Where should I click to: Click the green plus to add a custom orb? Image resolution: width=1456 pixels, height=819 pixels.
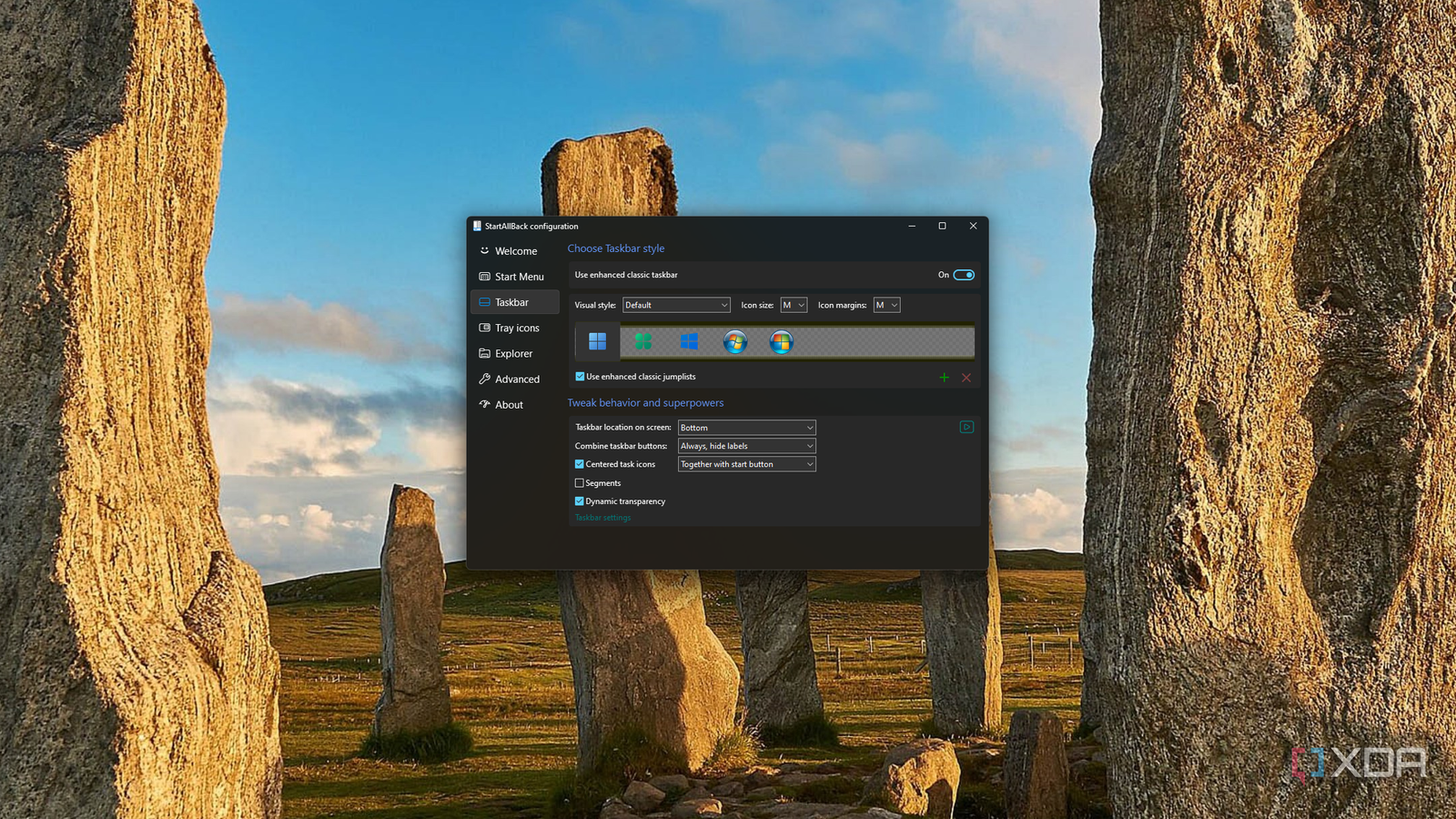pyautogui.click(x=944, y=377)
